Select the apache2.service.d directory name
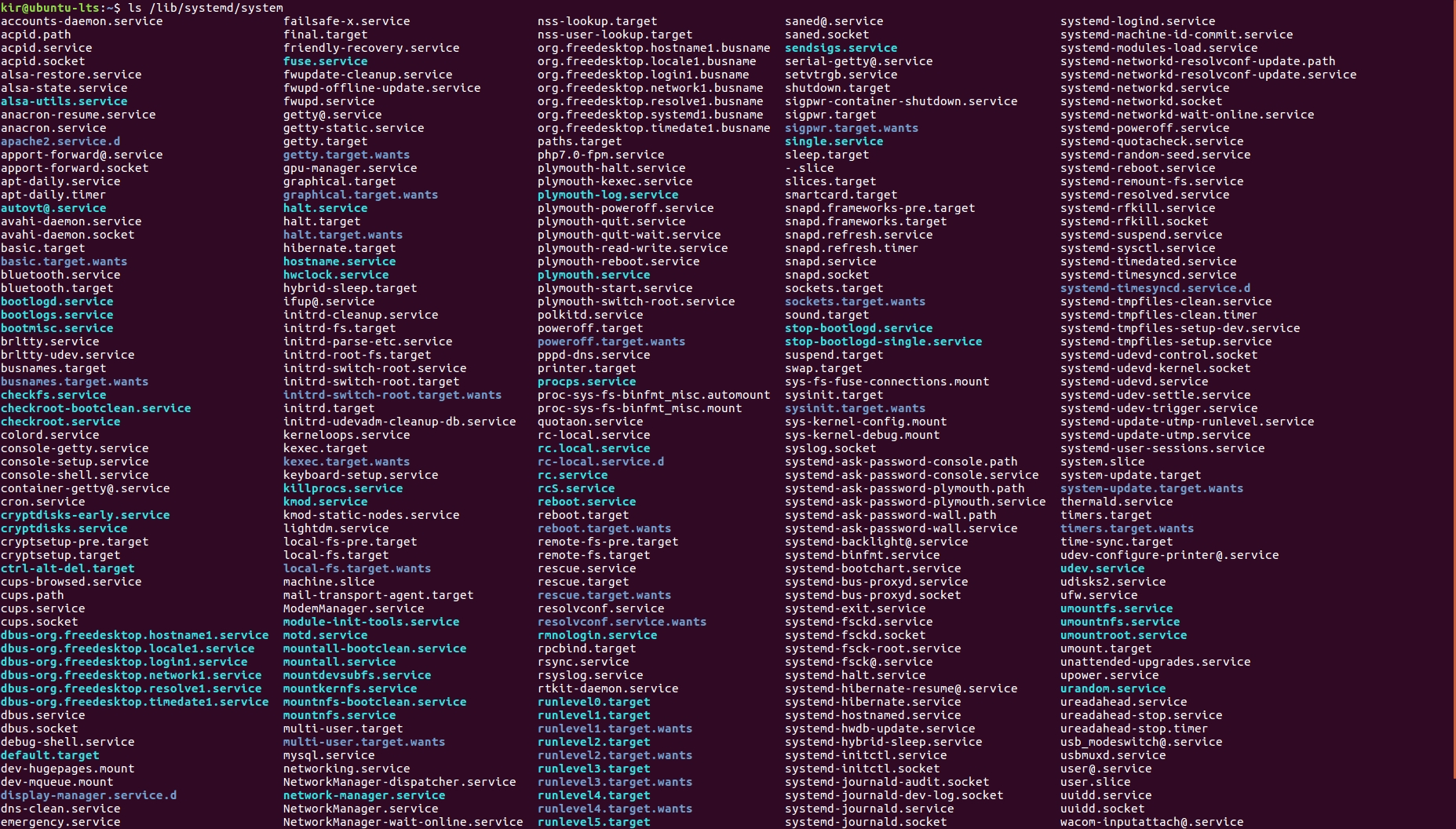The height and width of the screenshot is (829, 1456). (x=60, y=141)
